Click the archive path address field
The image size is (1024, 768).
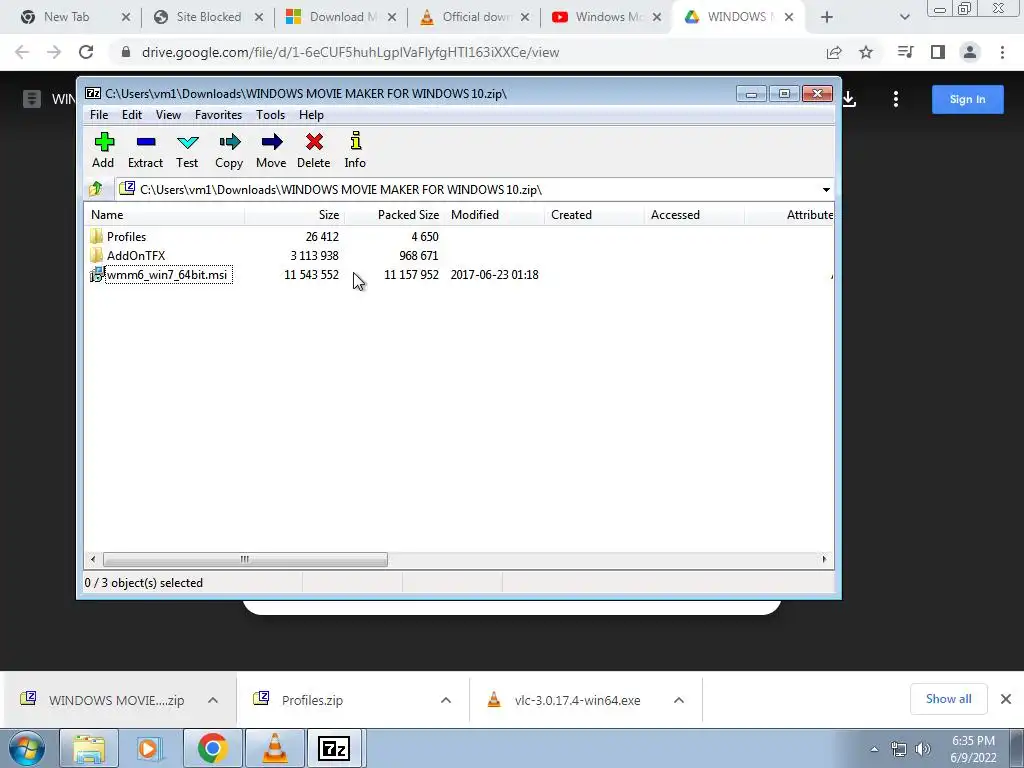(x=467, y=190)
